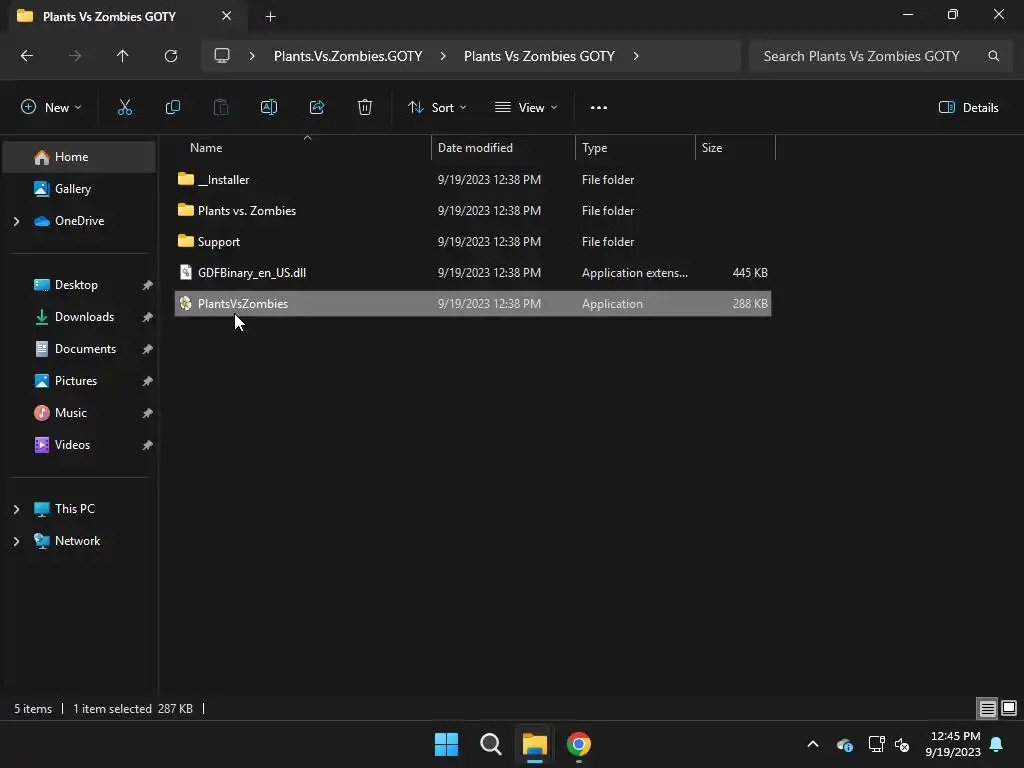The height and width of the screenshot is (768, 1024).
Task: Switch to large thumbnails view icon
Action: 1009,708
